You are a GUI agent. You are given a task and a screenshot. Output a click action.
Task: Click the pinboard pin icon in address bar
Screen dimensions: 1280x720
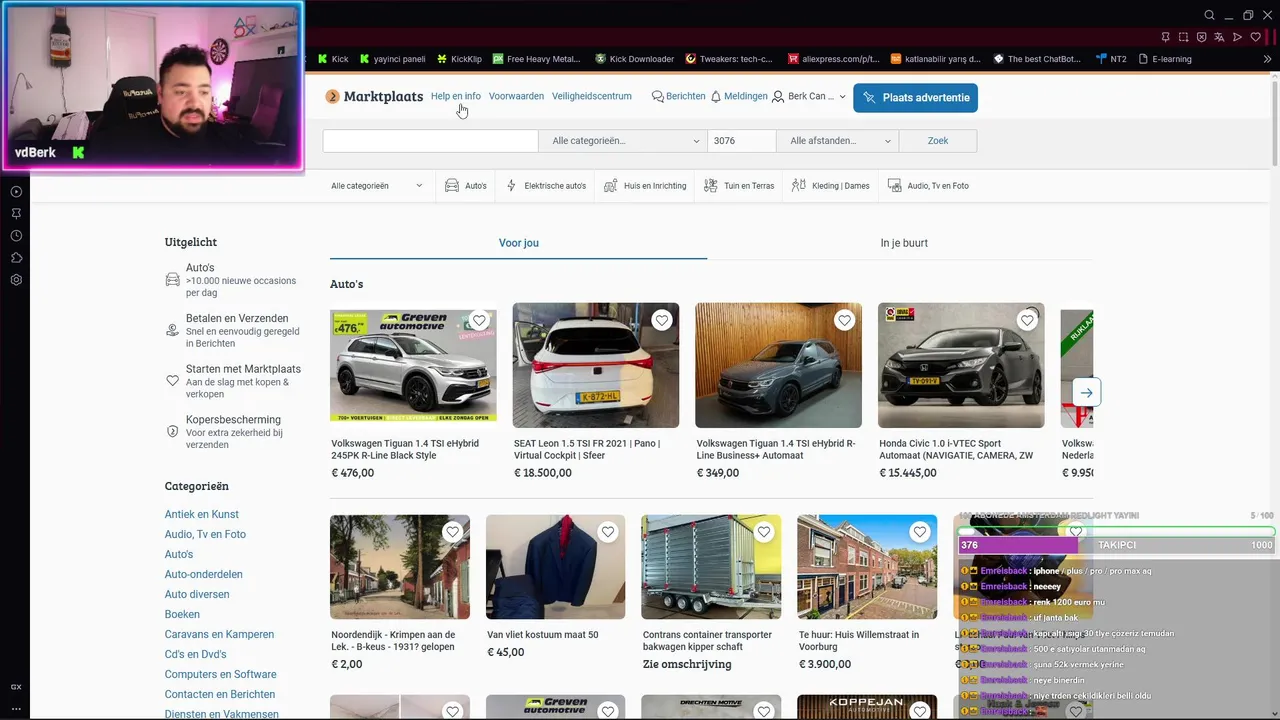(x=1166, y=37)
